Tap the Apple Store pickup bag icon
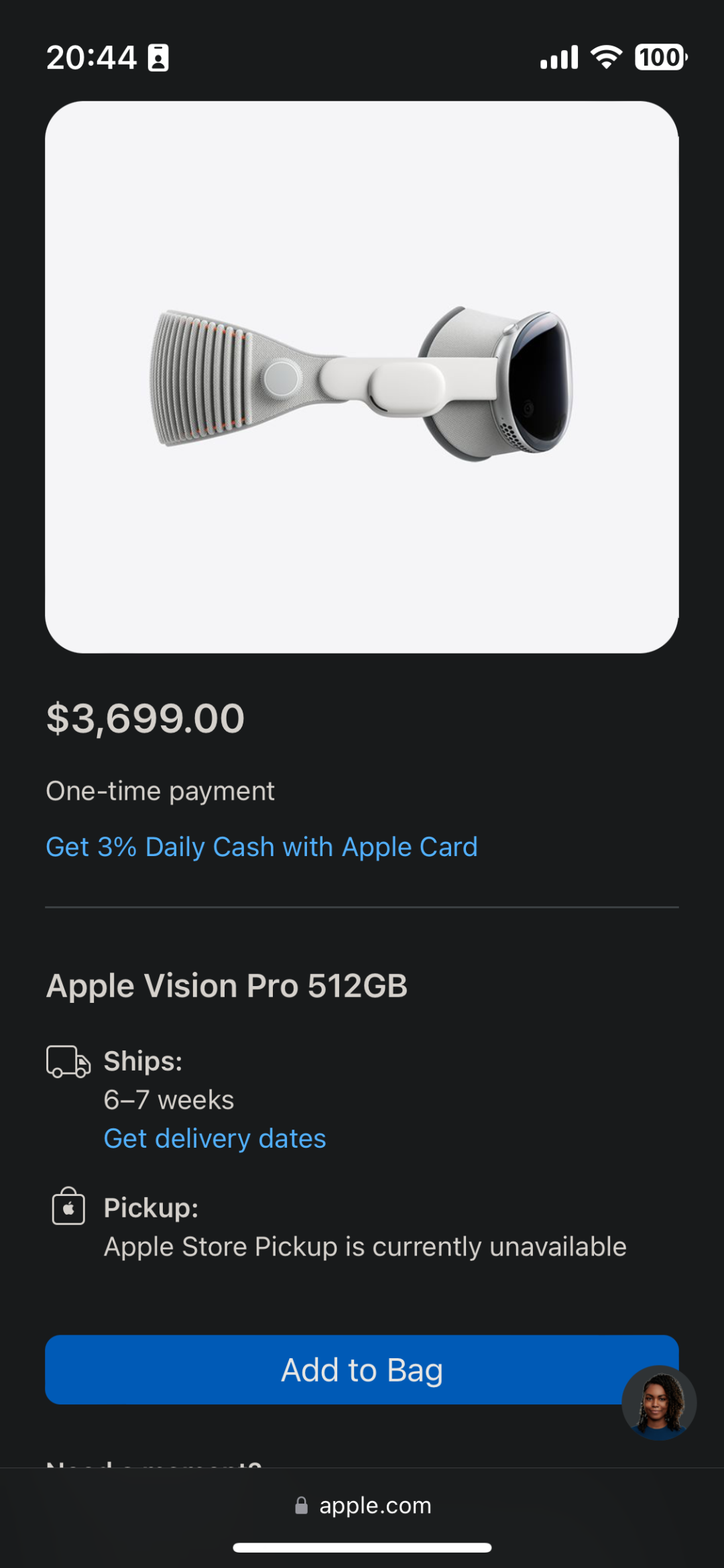This screenshot has width=724, height=1568. [68, 1207]
